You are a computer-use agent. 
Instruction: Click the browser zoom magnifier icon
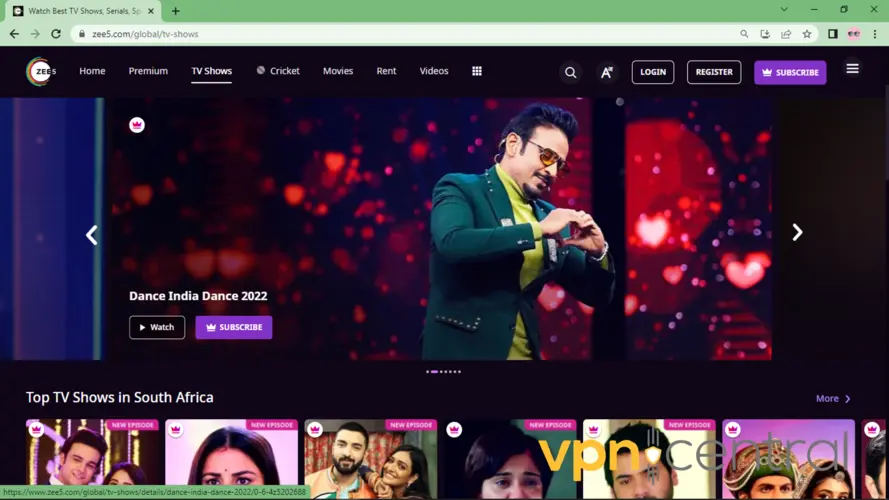pyautogui.click(x=744, y=34)
